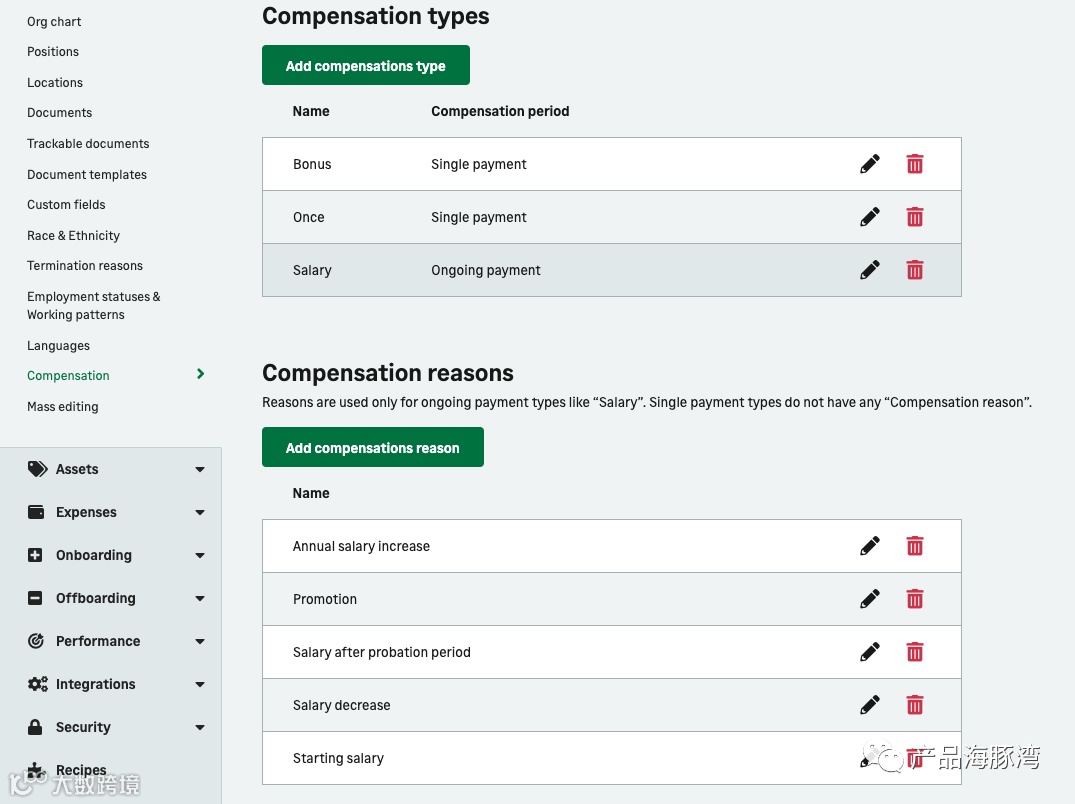
Task: Open the Integrations dropdown arrow
Action: [199, 684]
